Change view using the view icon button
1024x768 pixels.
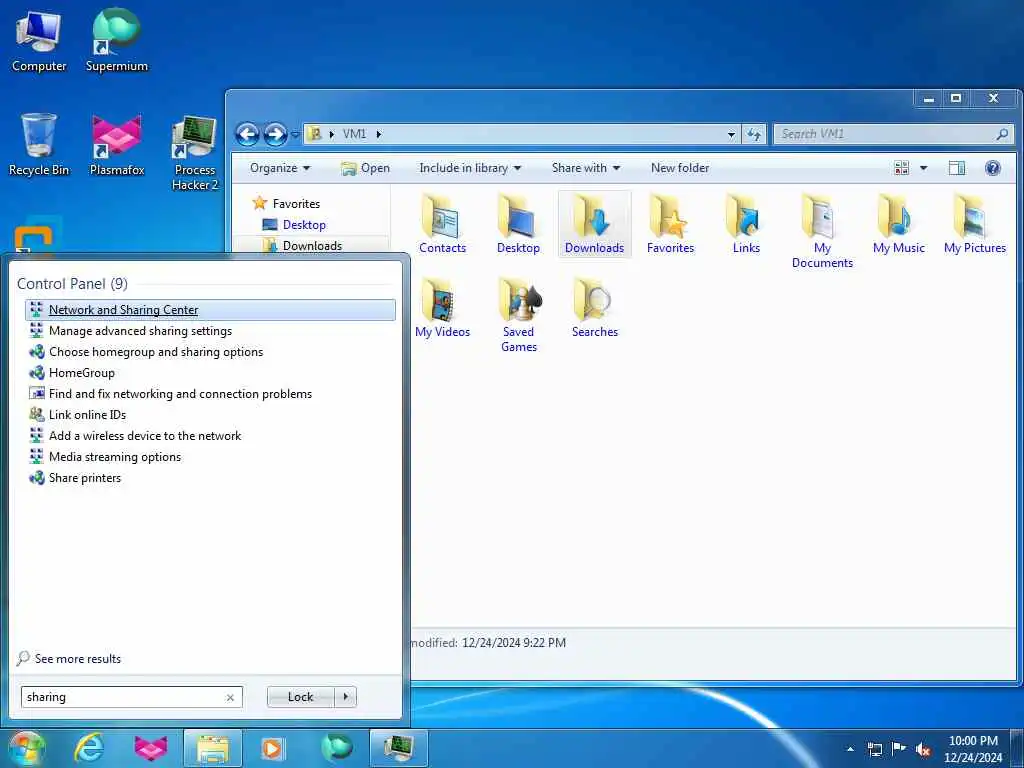901,168
